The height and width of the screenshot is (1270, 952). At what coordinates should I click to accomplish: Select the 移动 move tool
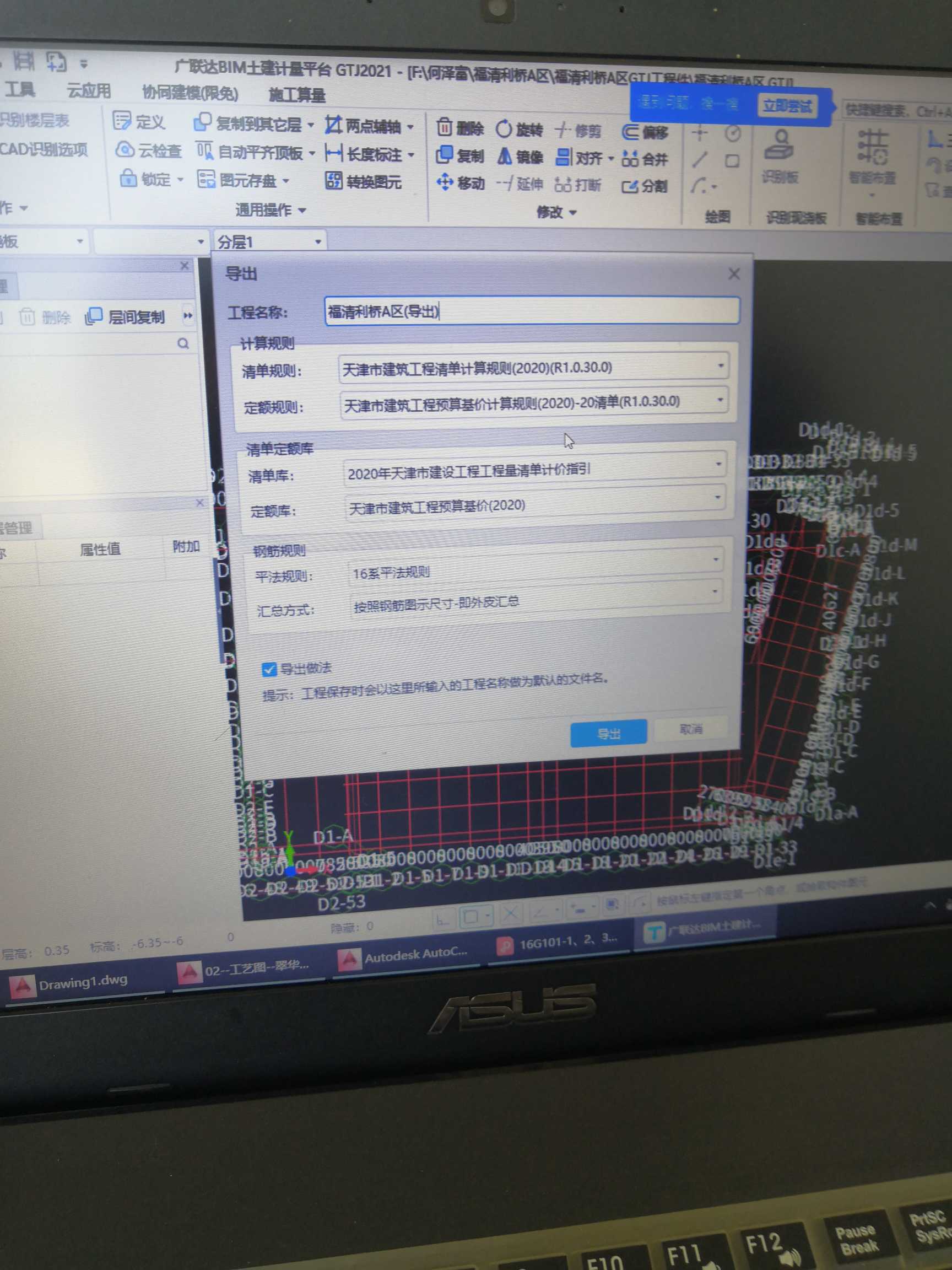point(461,183)
